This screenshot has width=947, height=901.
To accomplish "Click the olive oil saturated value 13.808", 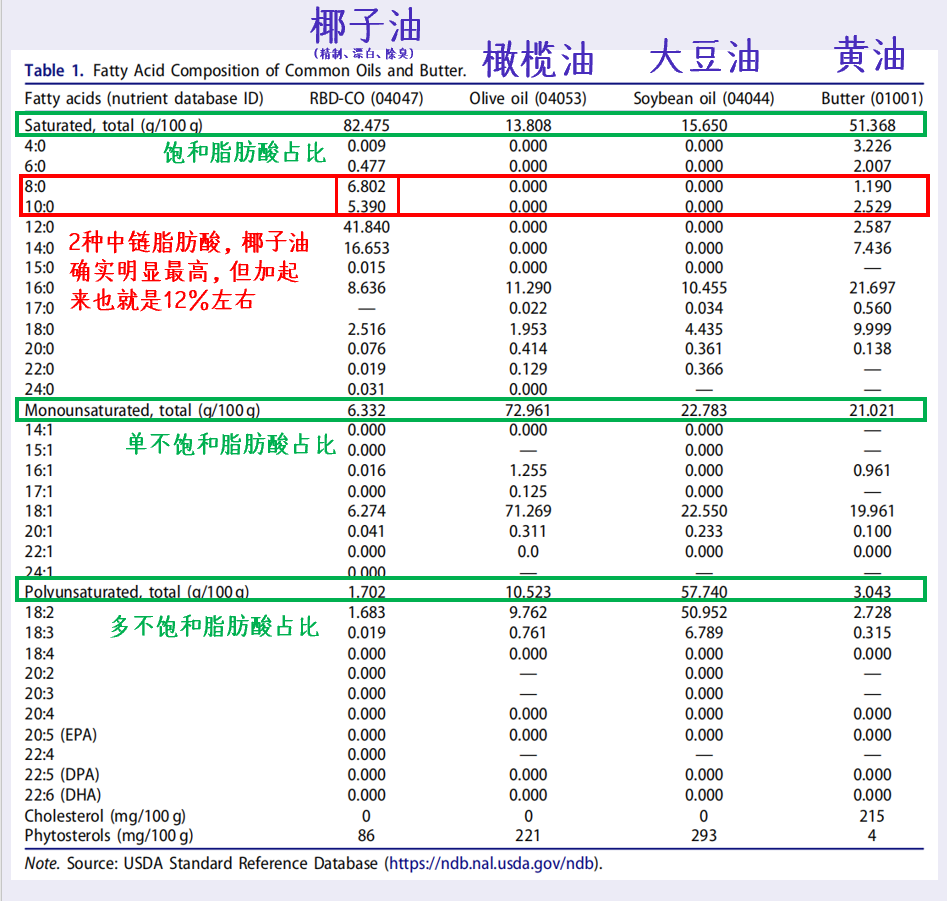I will 528,126.
